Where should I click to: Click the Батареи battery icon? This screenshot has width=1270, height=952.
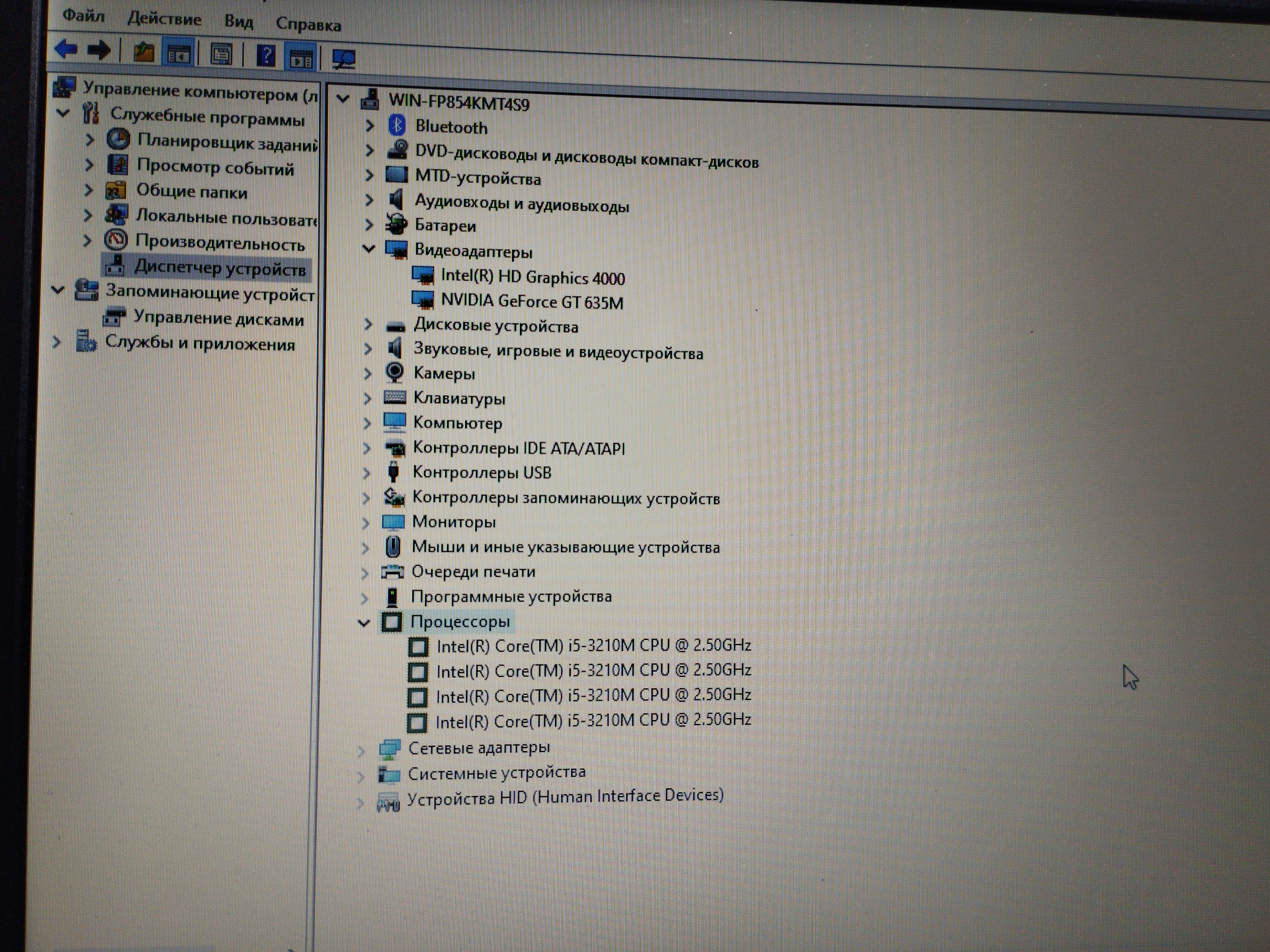coord(397,224)
